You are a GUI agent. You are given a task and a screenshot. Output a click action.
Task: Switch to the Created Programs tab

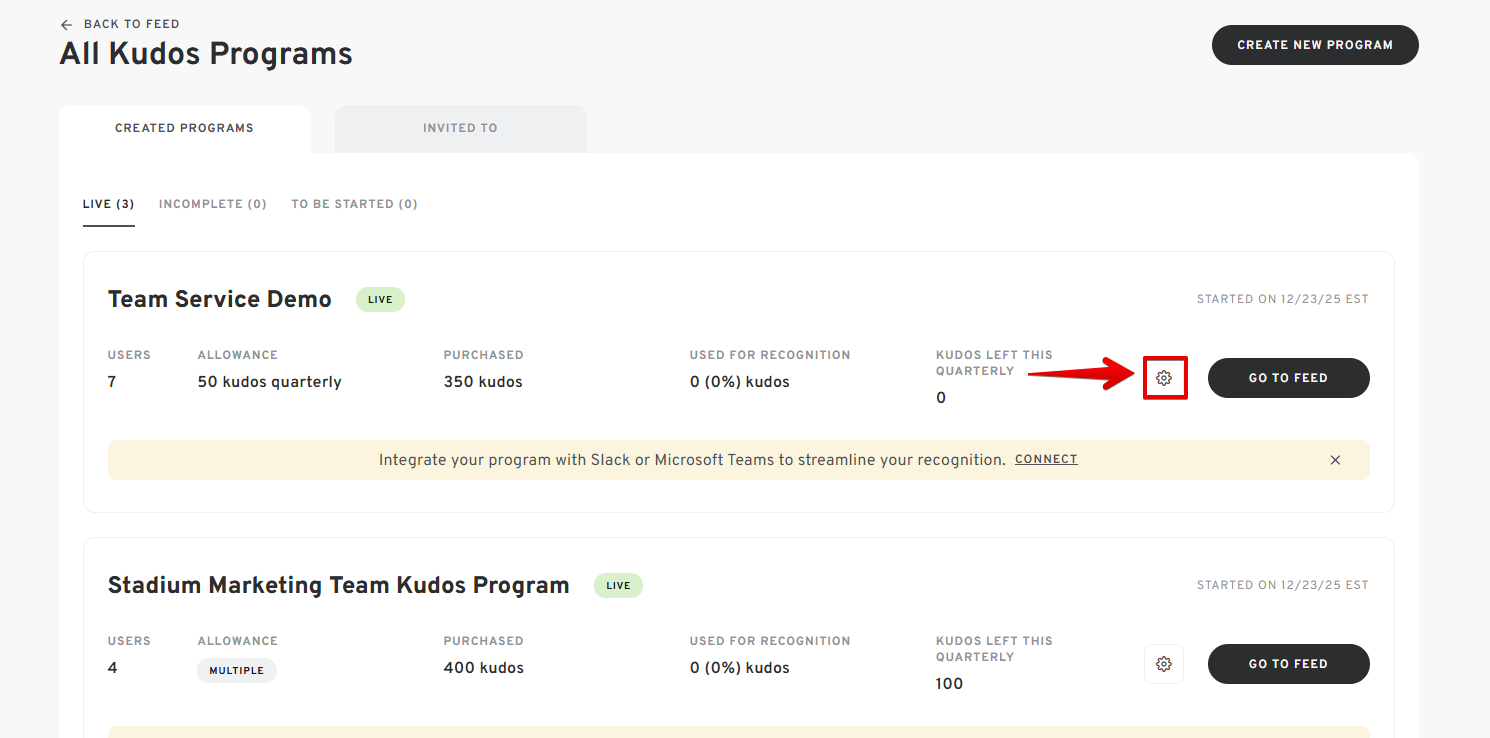tap(184, 128)
